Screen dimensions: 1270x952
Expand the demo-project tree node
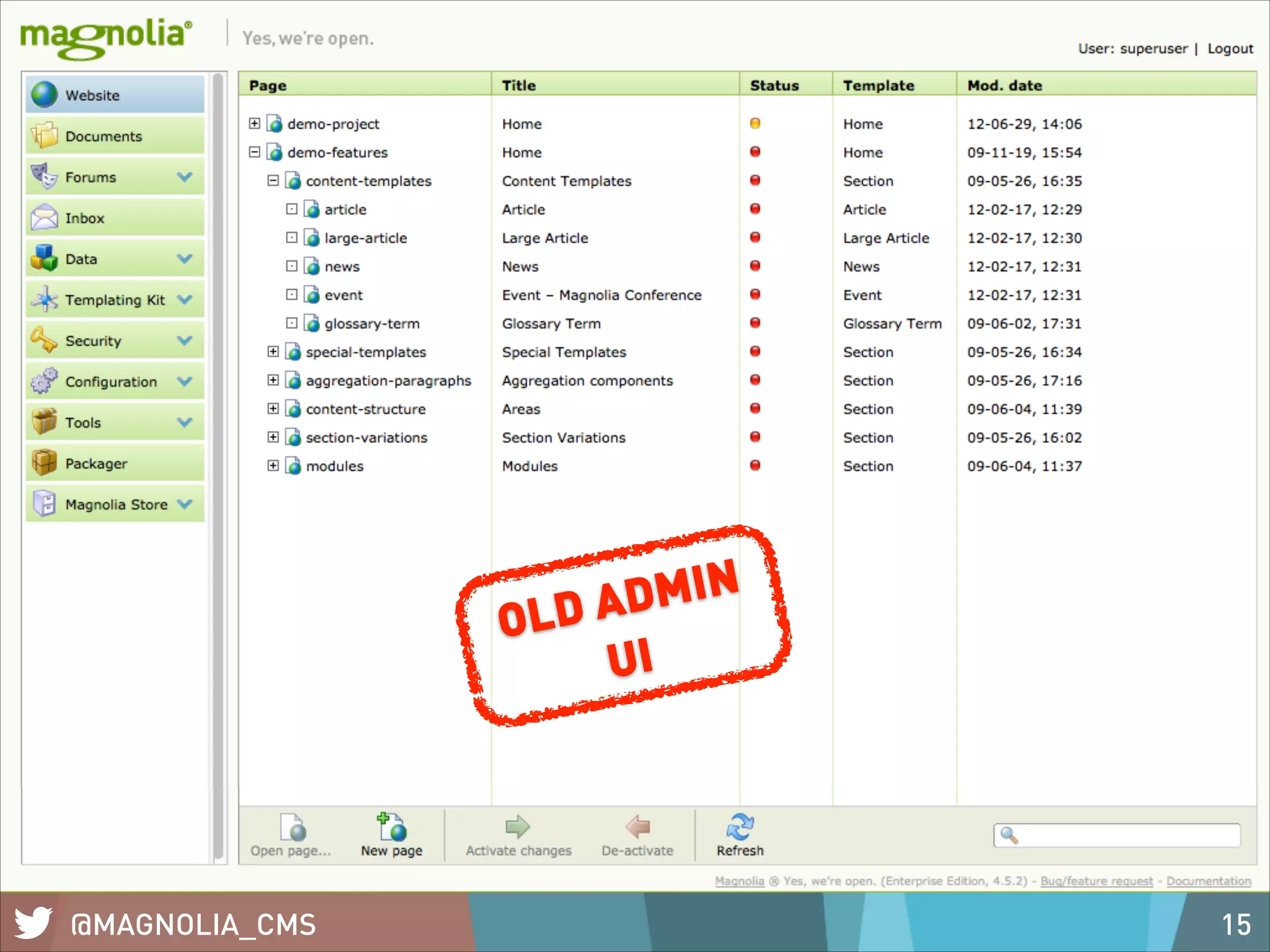coord(254,123)
